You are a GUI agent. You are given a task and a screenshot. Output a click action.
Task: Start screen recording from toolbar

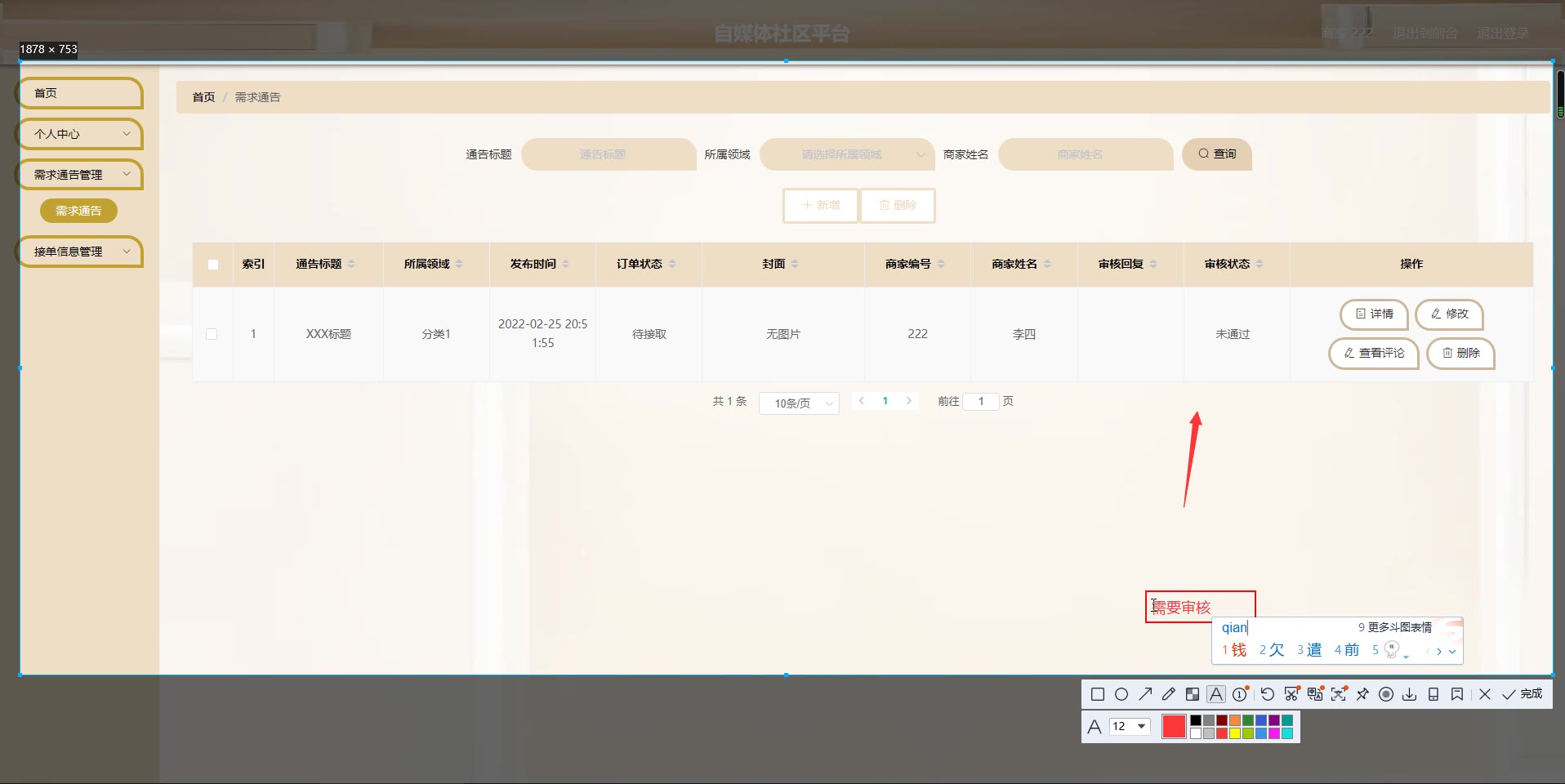pyautogui.click(x=1386, y=694)
